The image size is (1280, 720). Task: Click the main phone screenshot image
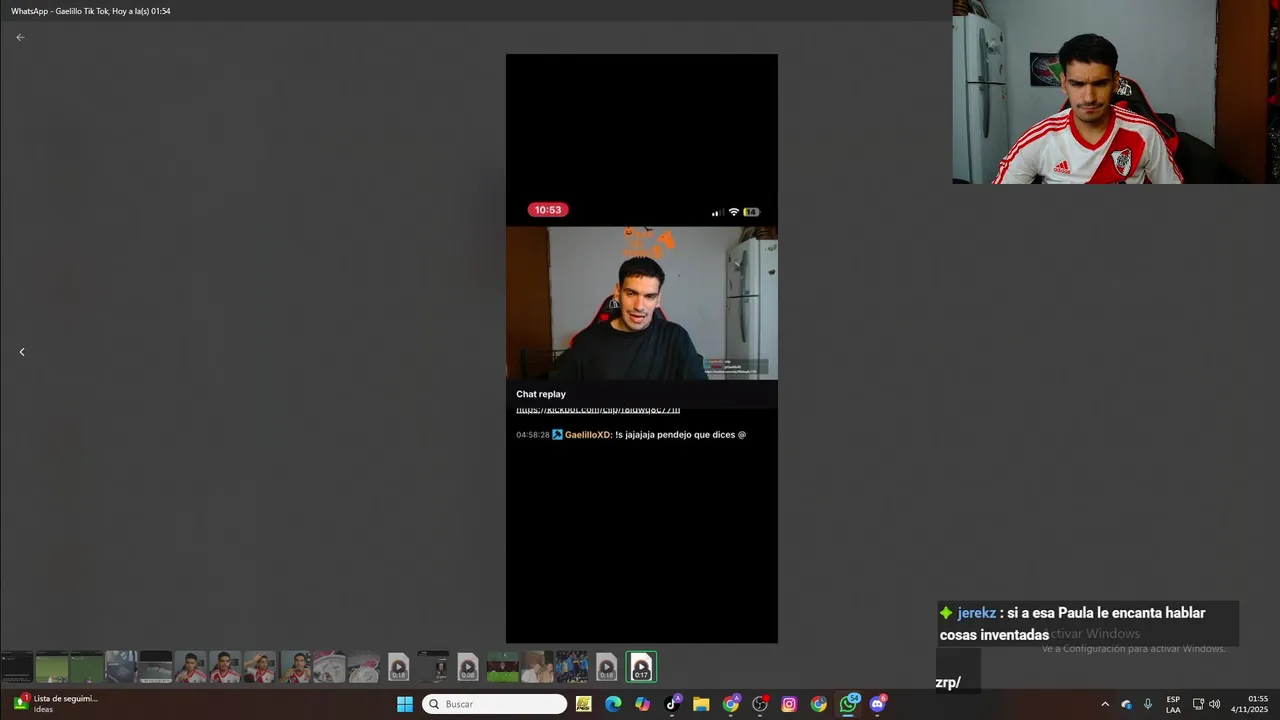641,348
